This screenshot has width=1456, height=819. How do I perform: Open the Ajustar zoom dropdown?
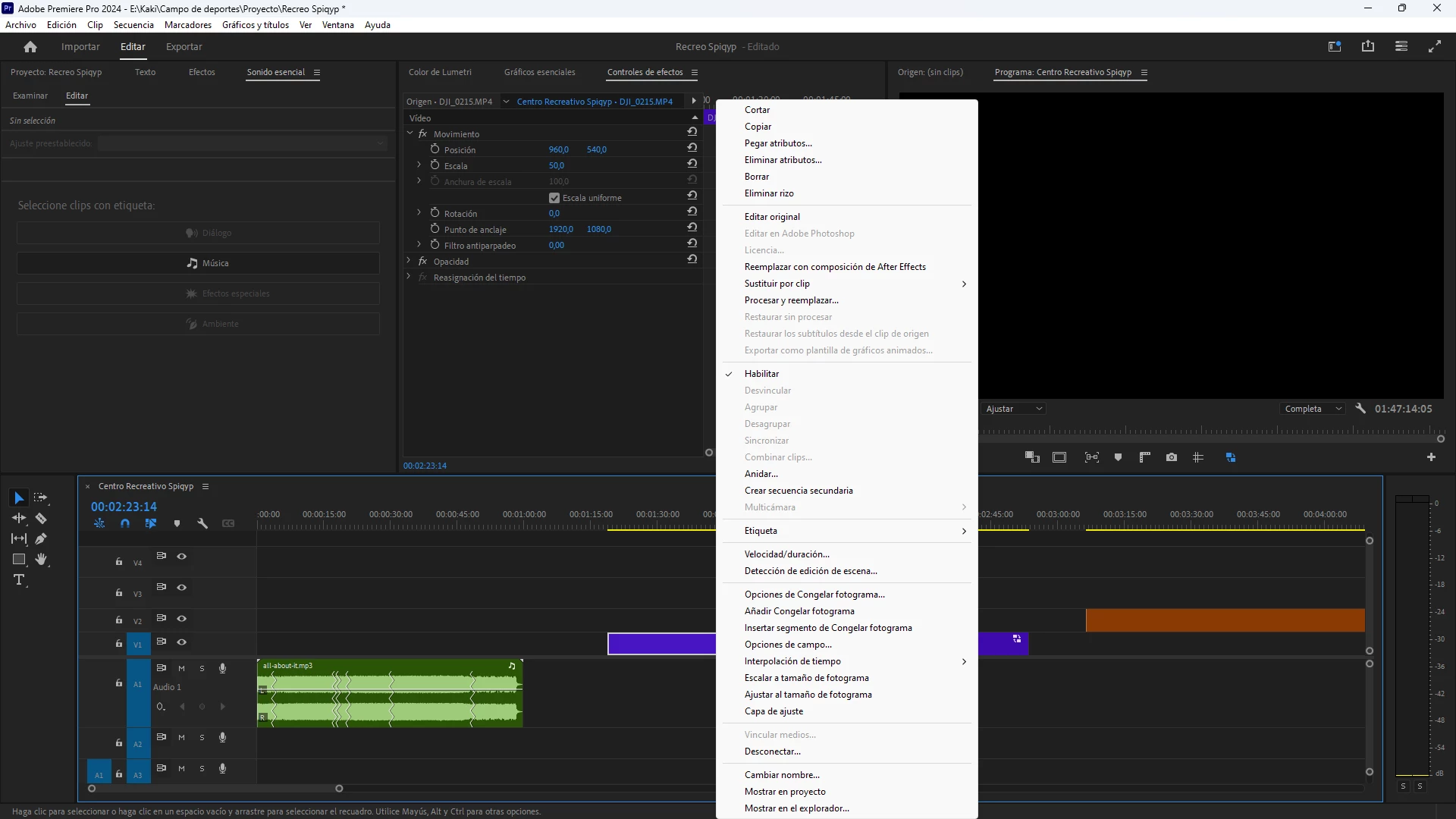pos(1014,409)
